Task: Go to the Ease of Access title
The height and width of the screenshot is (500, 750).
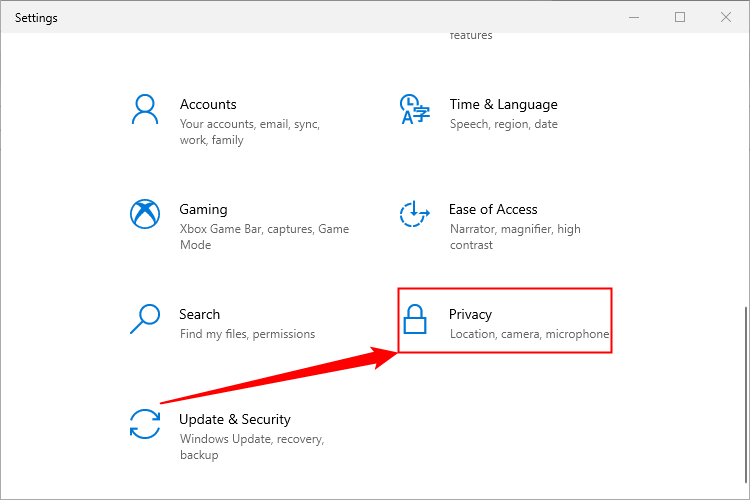Action: point(493,209)
